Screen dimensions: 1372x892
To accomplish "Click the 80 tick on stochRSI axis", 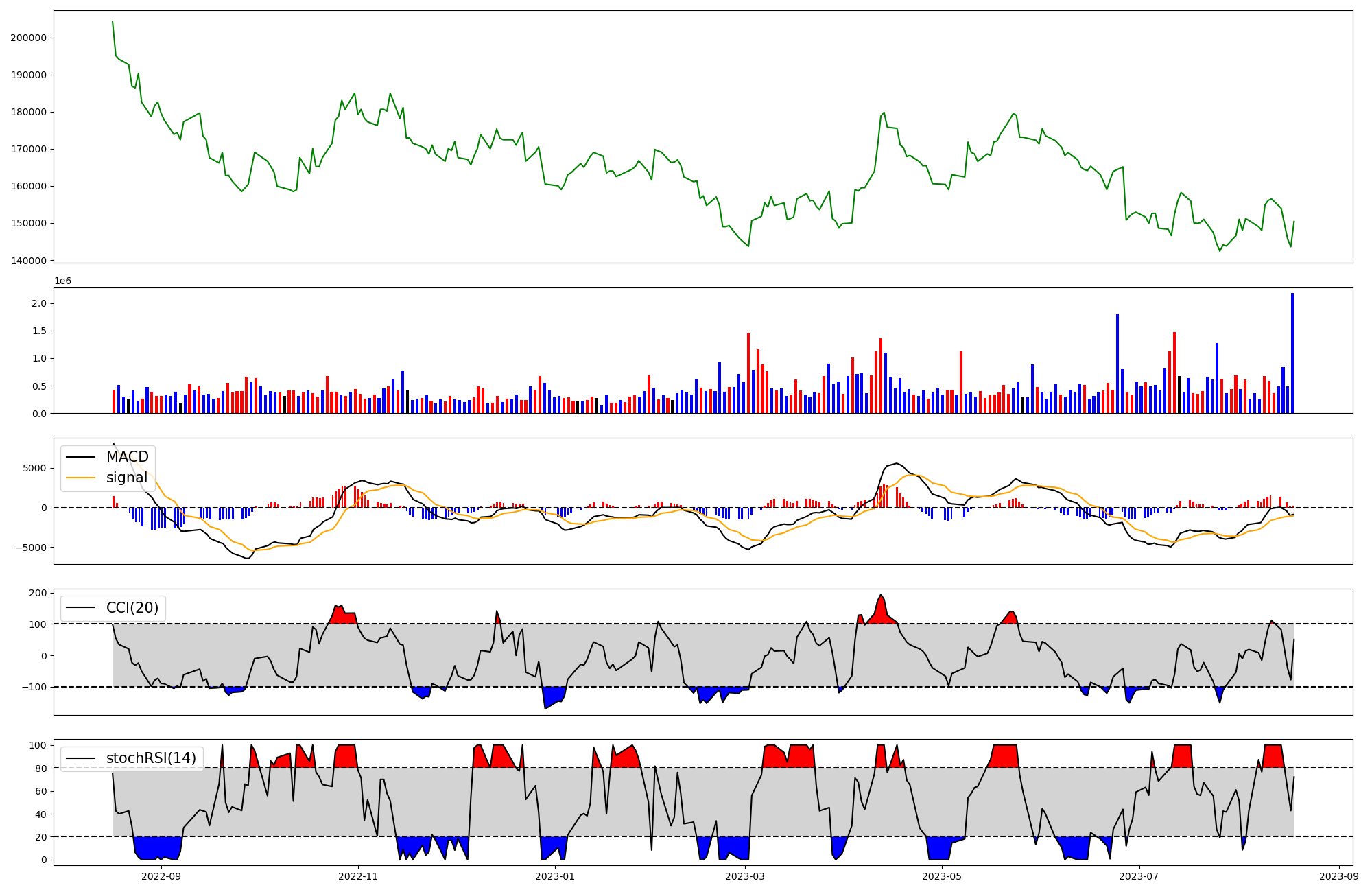I will pyautogui.click(x=42, y=768).
